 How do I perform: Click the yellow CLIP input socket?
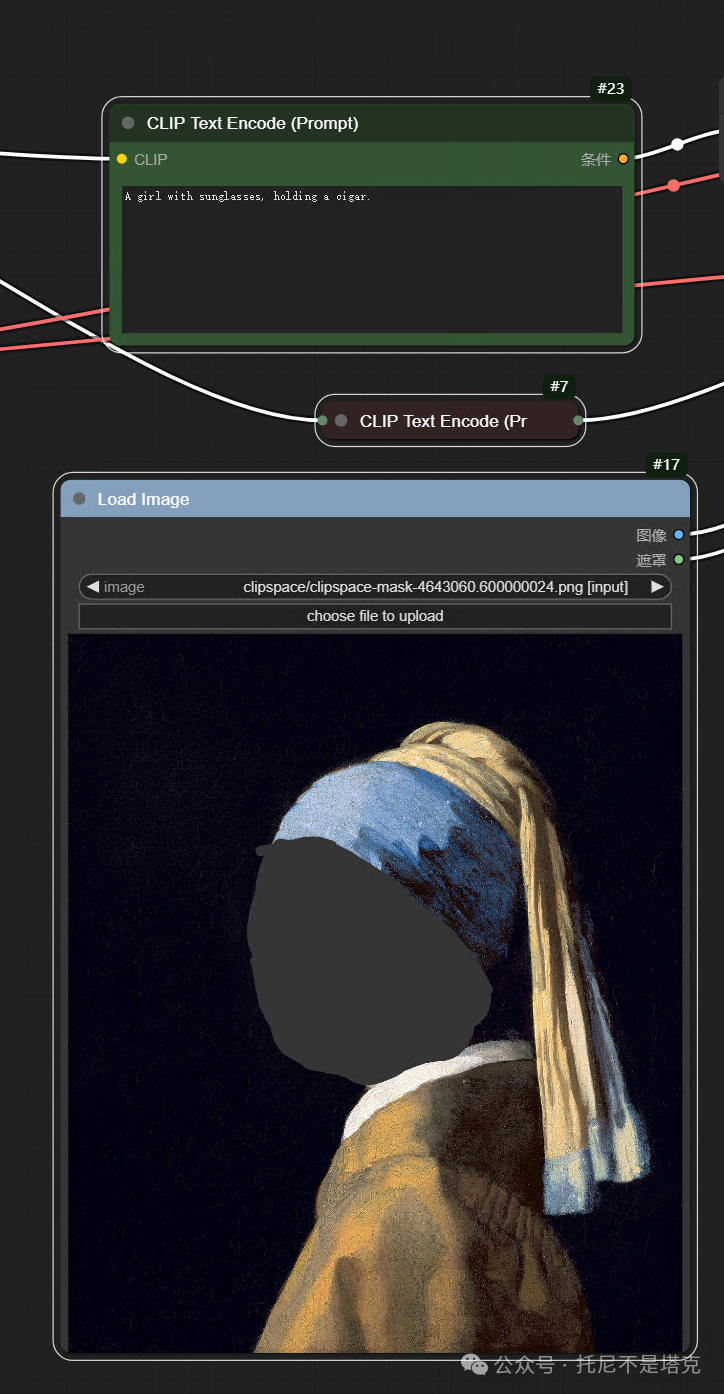pyautogui.click(x=122, y=159)
